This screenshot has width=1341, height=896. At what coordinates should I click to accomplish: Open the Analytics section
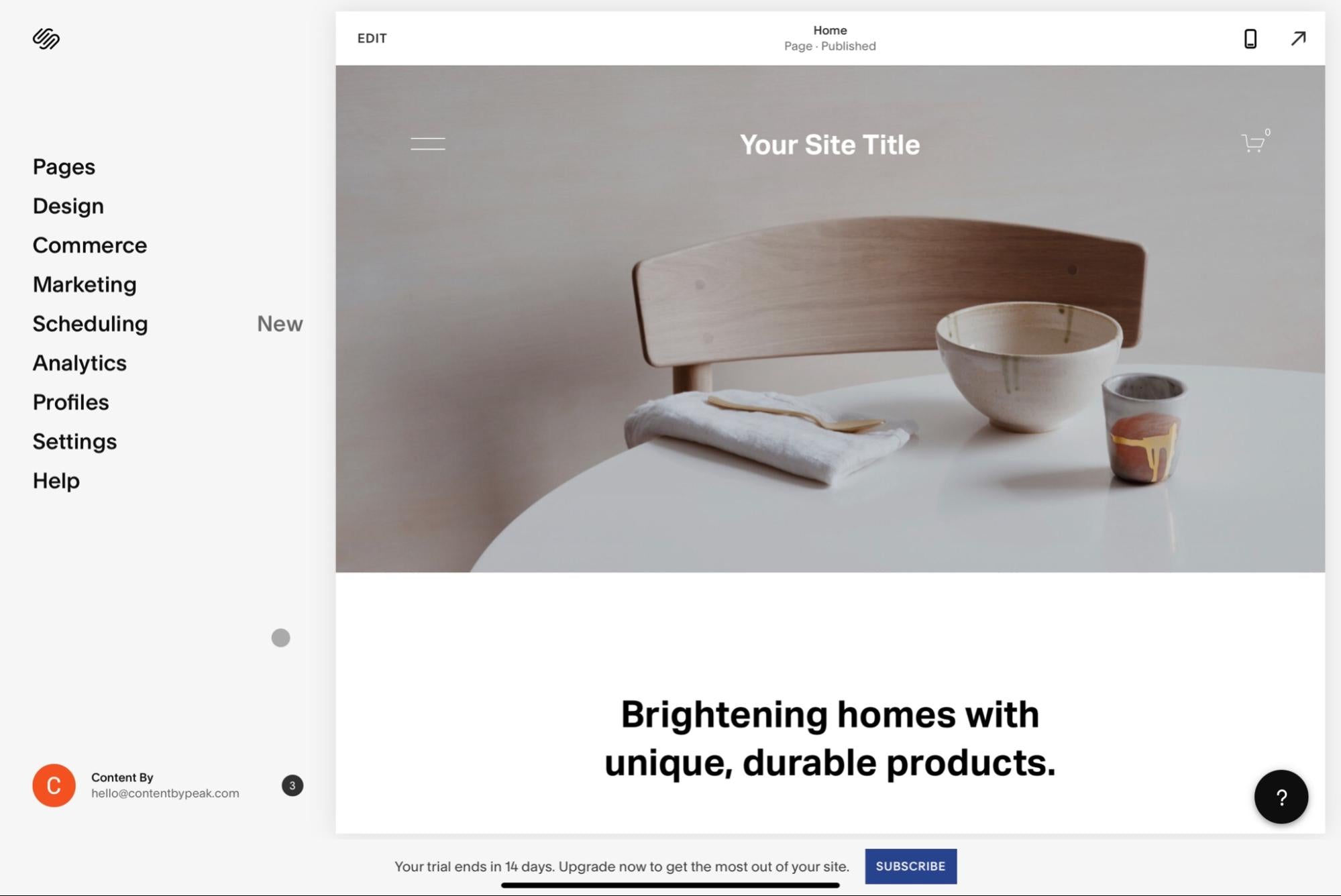pyautogui.click(x=79, y=362)
